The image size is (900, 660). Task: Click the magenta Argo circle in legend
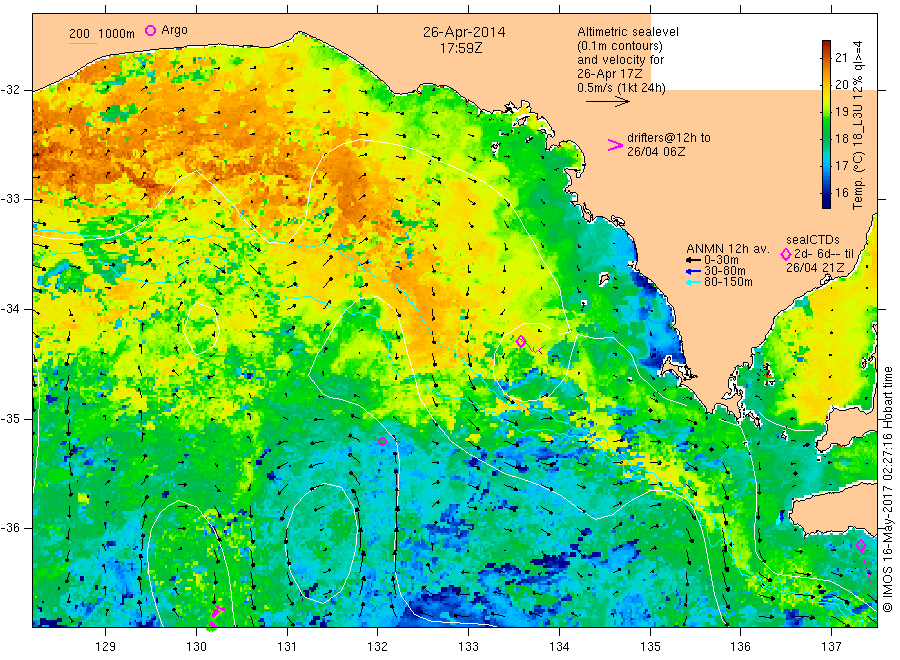click(x=150, y=30)
